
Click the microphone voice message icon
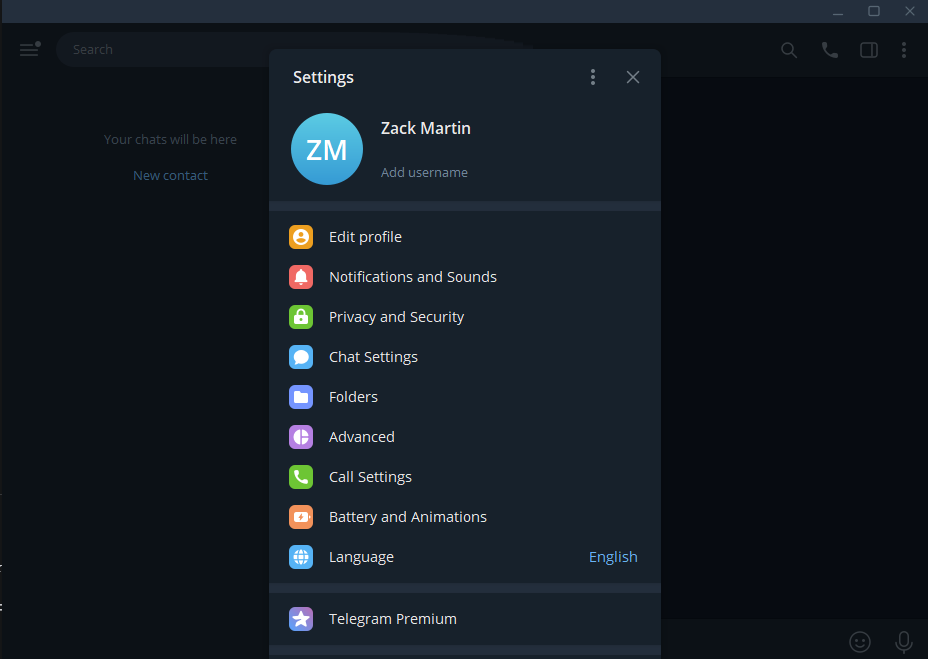(903, 642)
